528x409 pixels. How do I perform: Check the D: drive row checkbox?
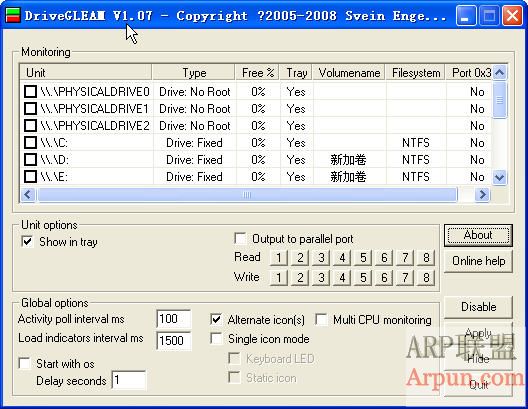pos(31,160)
